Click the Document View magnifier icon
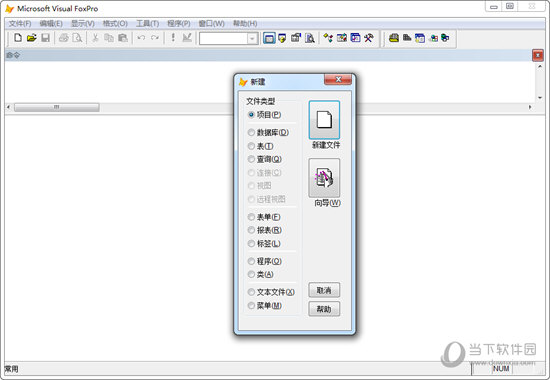 [x=310, y=38]
